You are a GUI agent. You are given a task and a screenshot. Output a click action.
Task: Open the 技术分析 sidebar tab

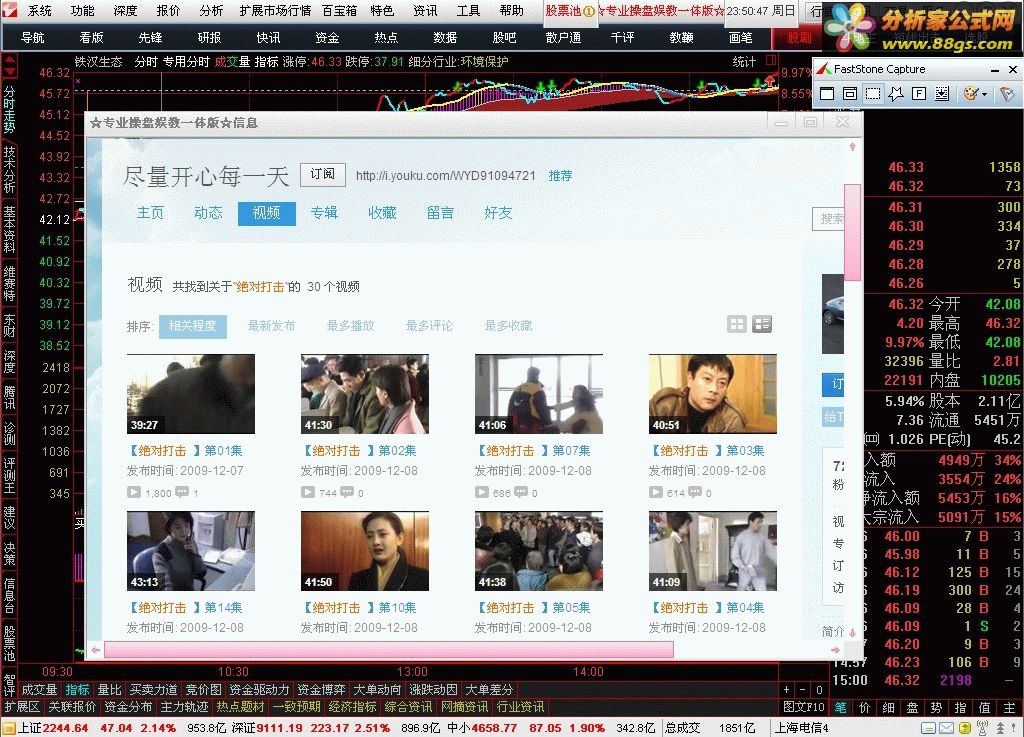9,169
